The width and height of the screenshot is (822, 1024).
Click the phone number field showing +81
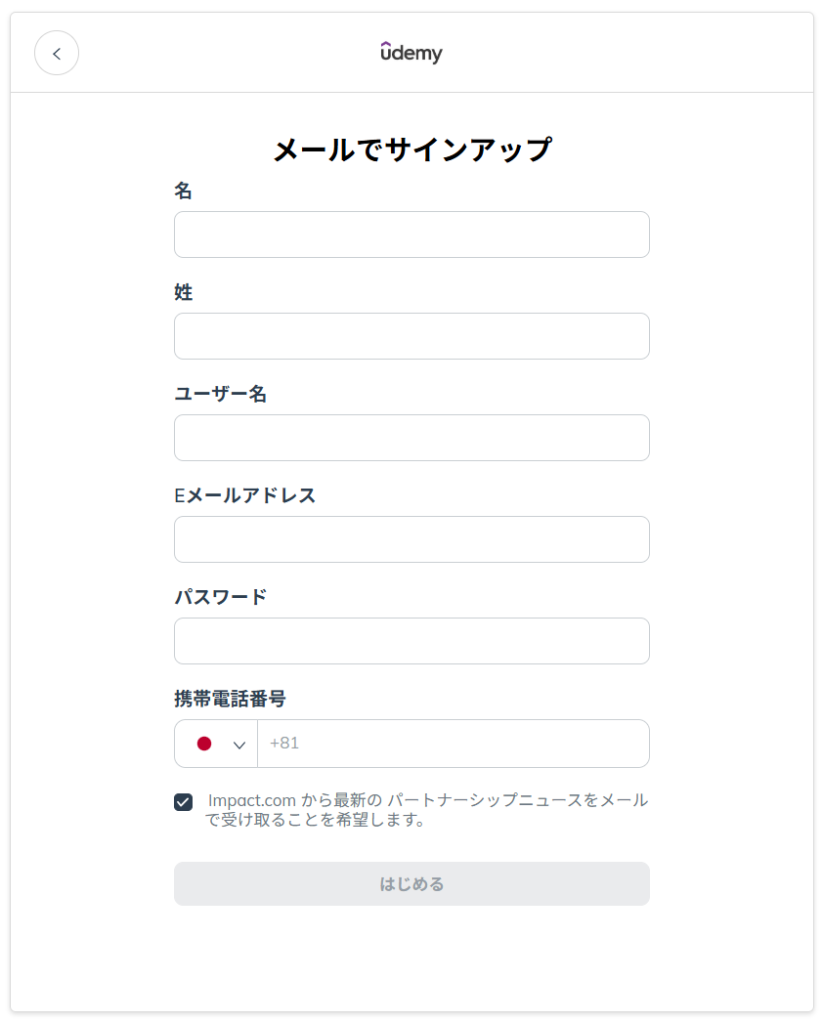click(453, 744)
